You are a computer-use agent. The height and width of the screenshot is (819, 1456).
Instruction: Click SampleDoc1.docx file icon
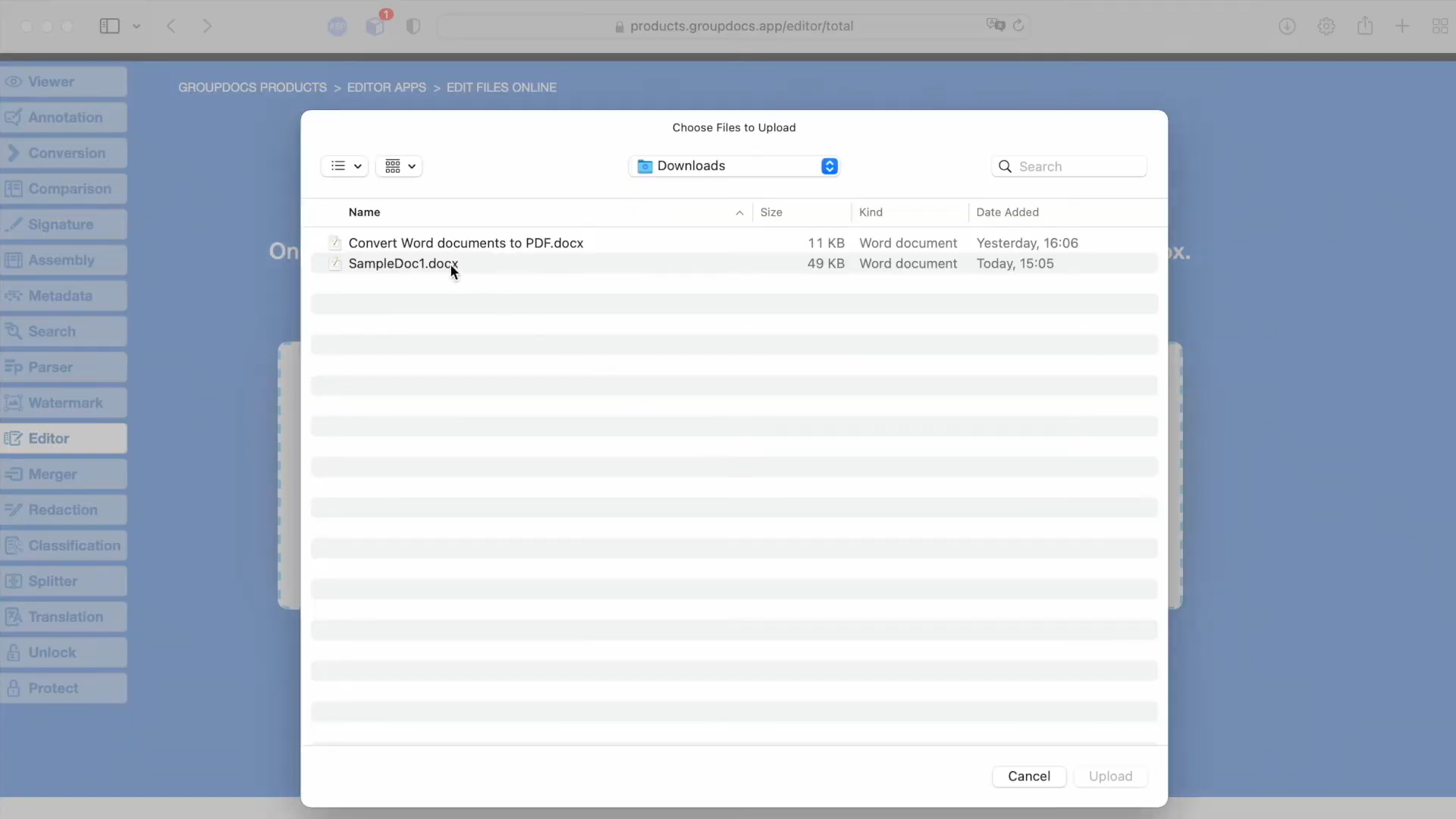tap(334, 264)
